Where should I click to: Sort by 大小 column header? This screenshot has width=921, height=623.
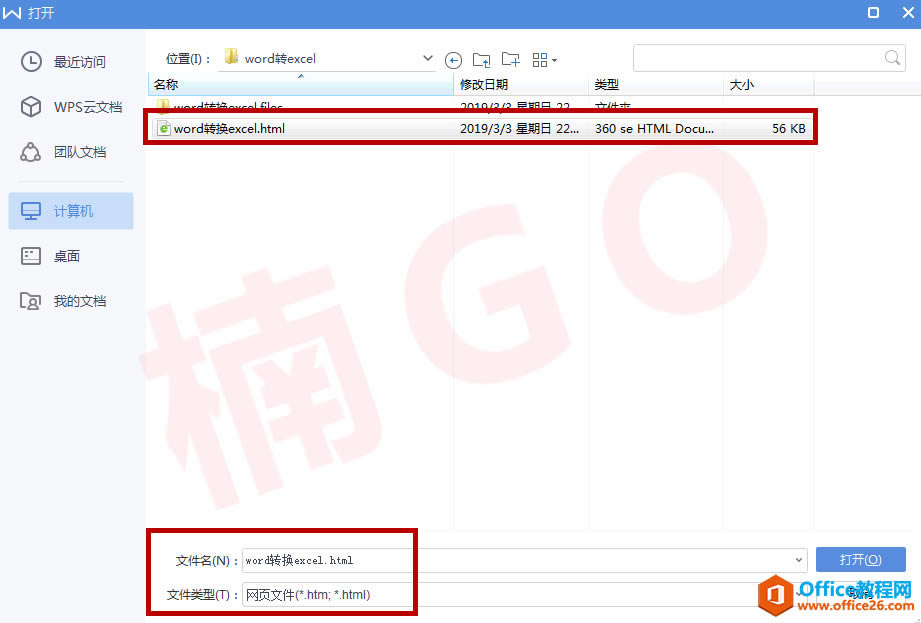(768, 85)
